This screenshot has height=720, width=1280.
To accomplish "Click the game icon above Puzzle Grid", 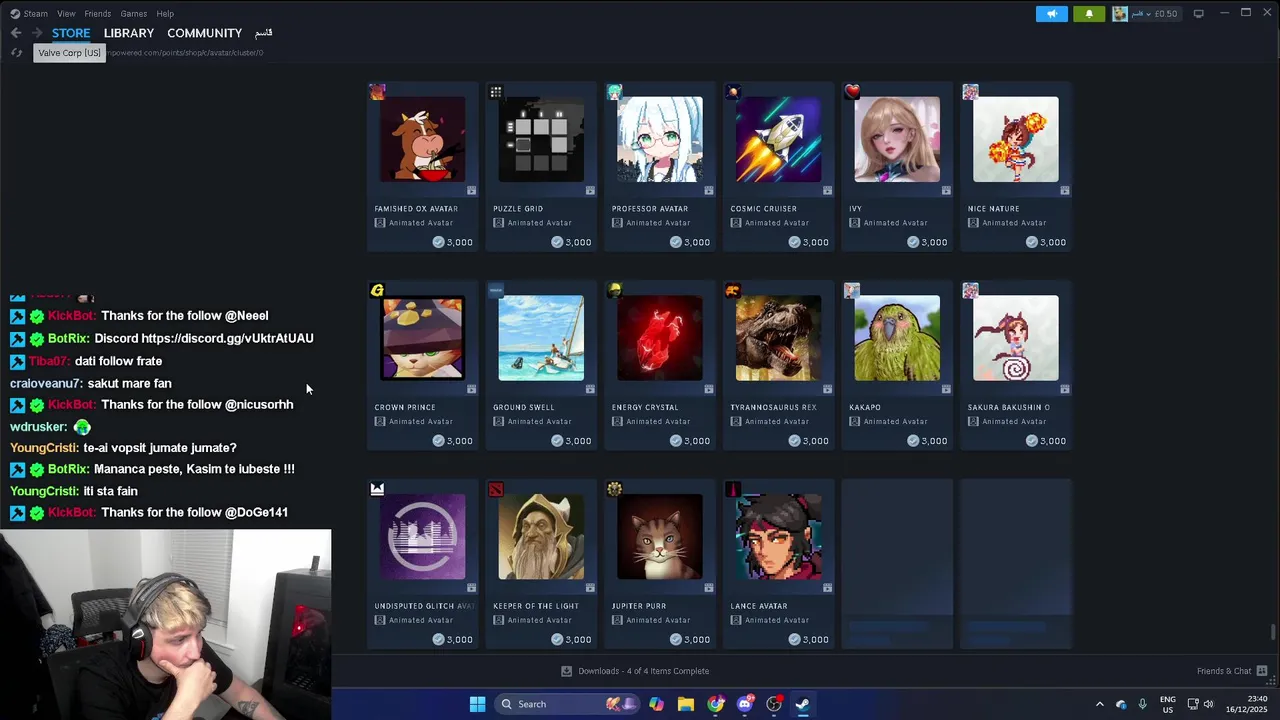I will [495, 92].
